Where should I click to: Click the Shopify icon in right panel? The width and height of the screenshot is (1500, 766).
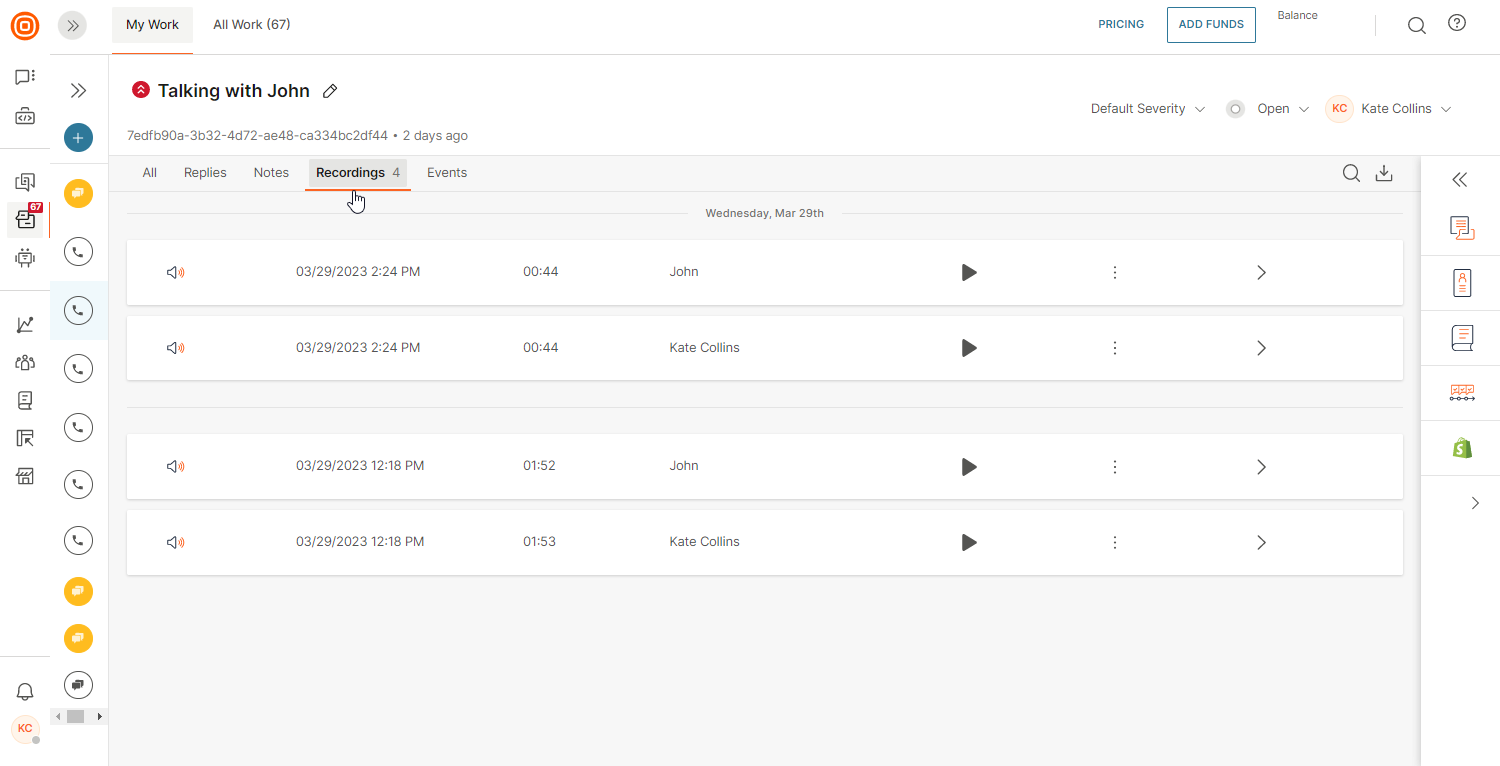[1462, 447]
